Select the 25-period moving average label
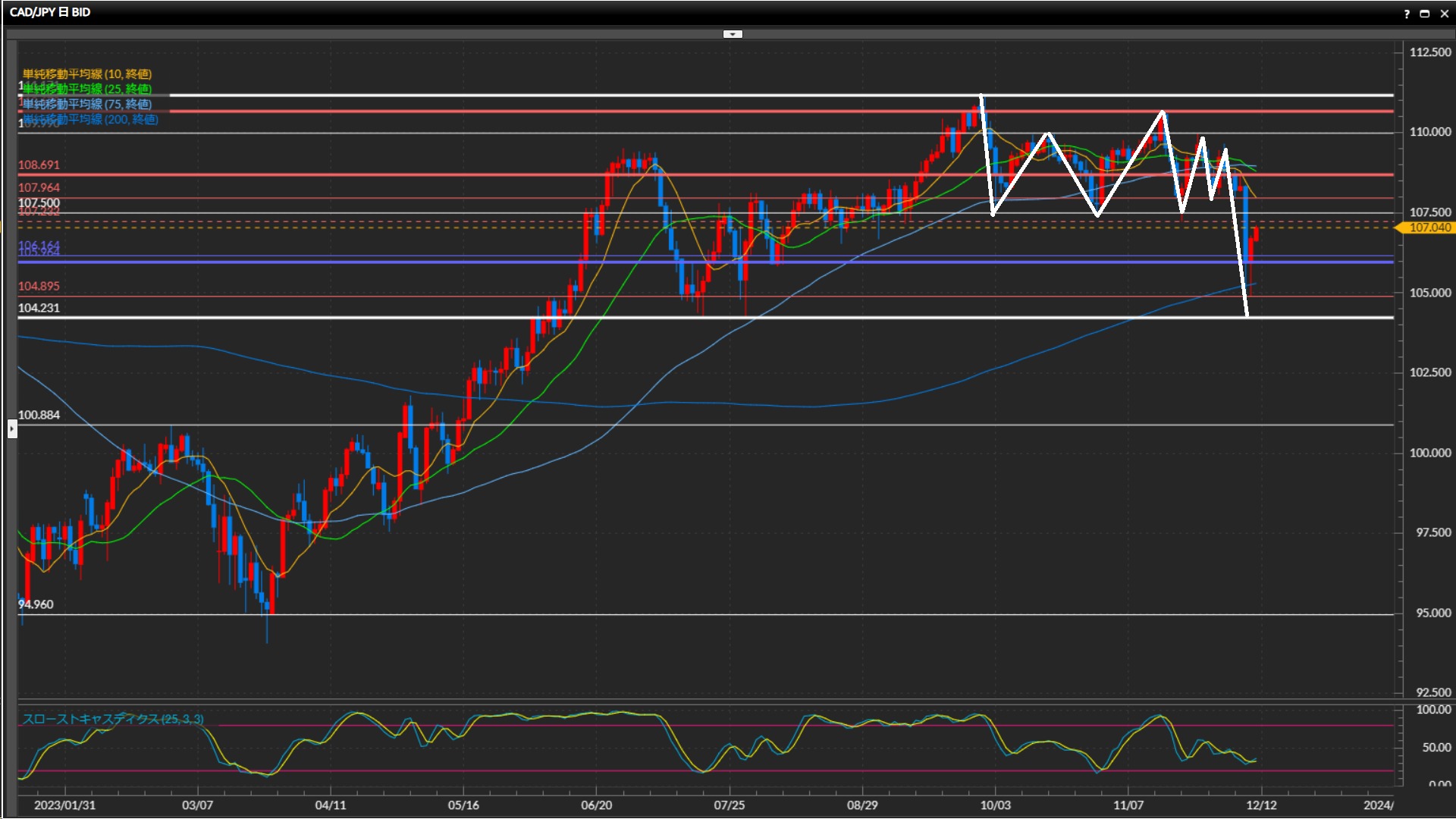This screenshot has width=1456, height=819. (87, 89)
